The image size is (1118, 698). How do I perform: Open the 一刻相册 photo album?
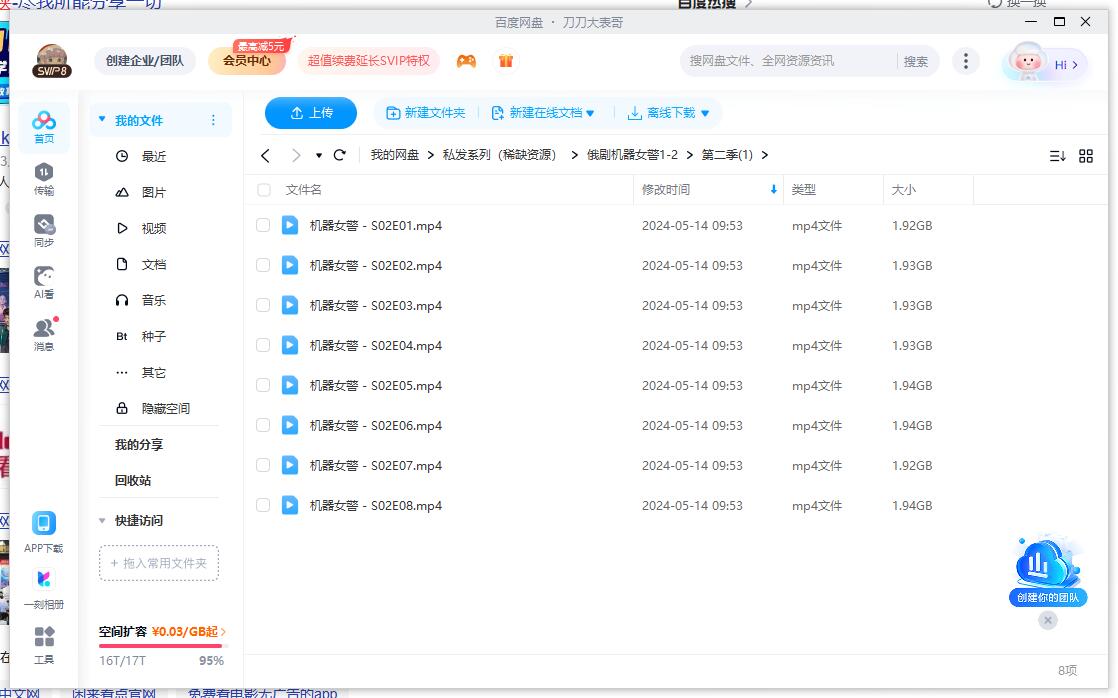tap(44, 590)
